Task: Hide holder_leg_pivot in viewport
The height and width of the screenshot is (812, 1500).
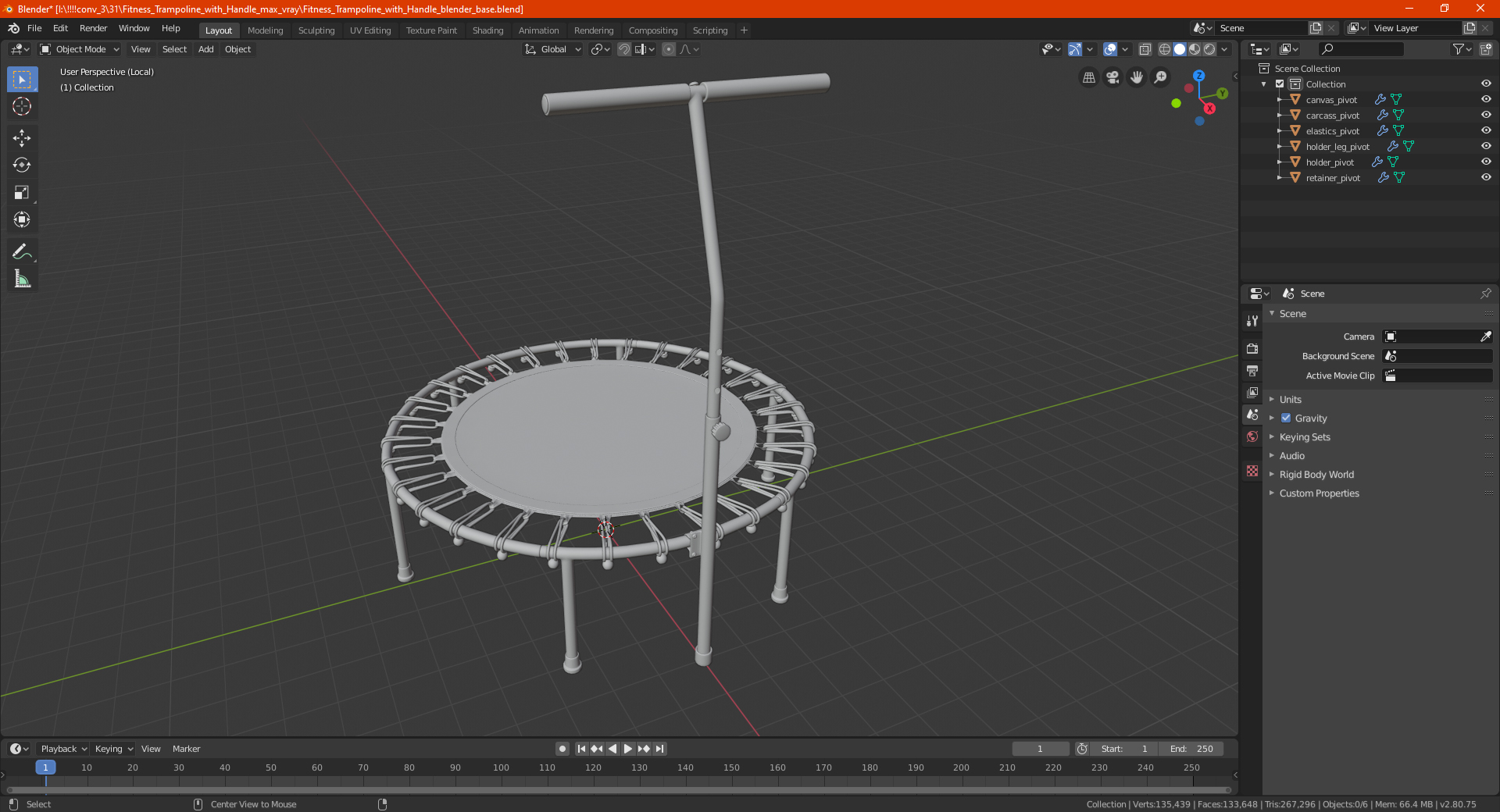Action: [x=1486, y=146]
